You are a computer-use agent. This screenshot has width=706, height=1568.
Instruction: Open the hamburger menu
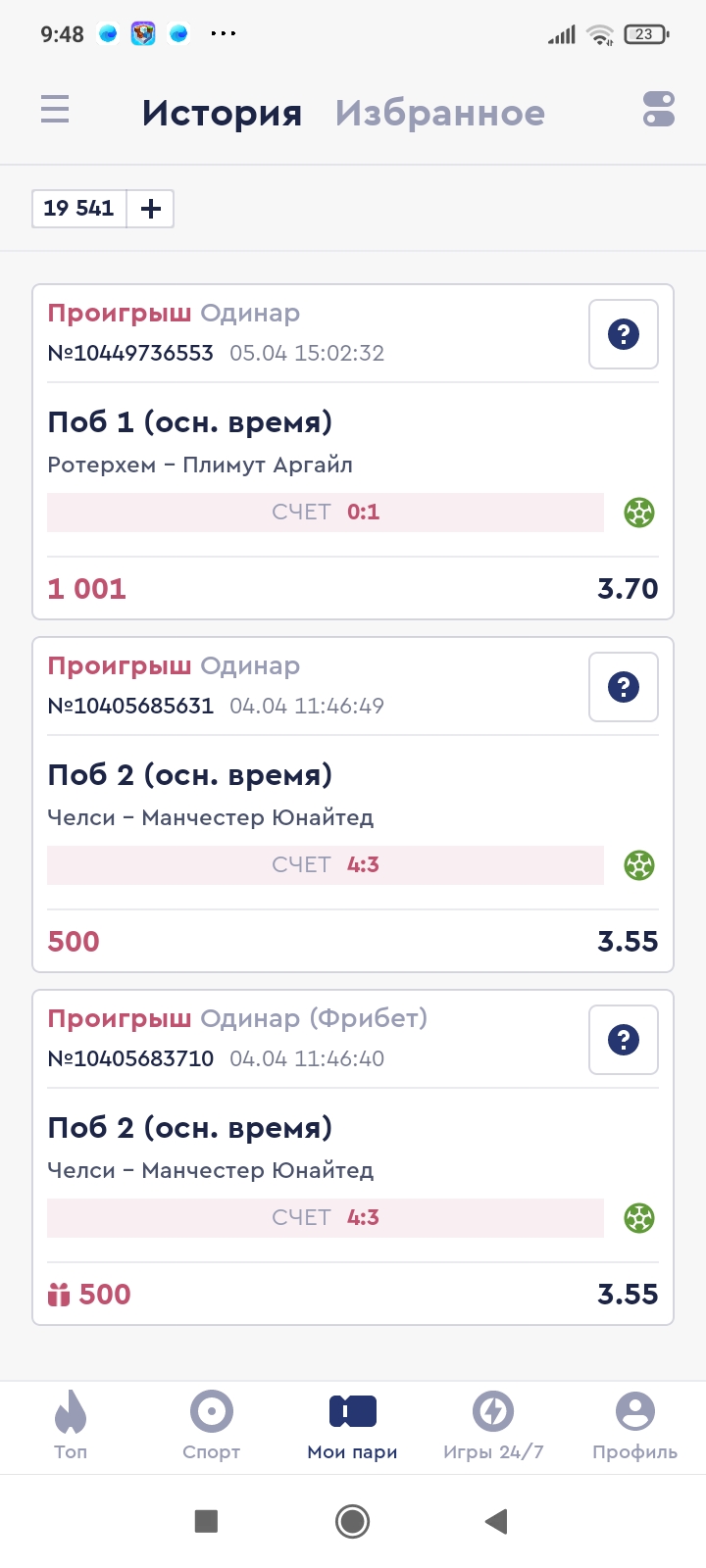tap(55, 109)
